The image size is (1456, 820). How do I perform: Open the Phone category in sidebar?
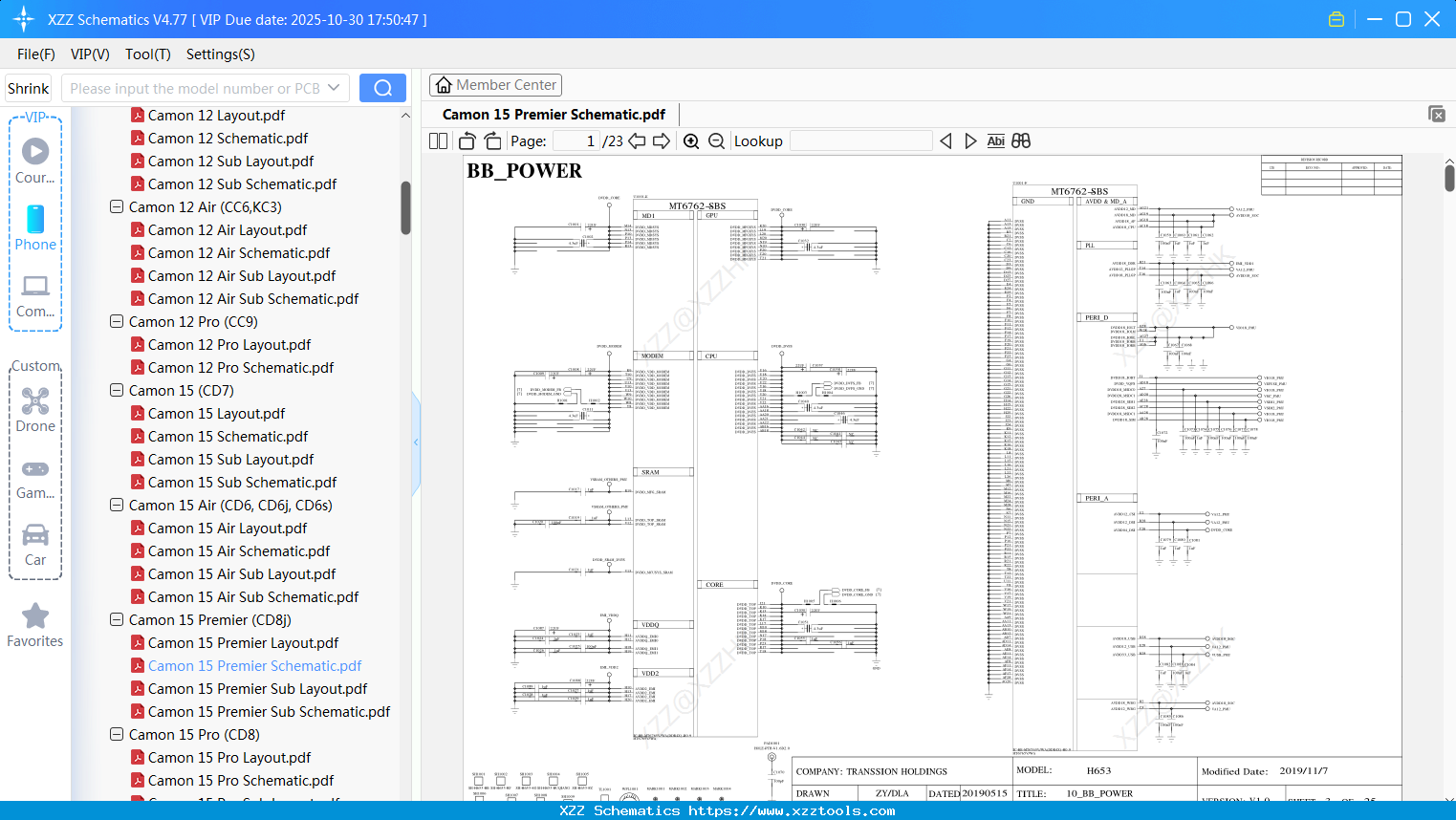coord(35,227)
